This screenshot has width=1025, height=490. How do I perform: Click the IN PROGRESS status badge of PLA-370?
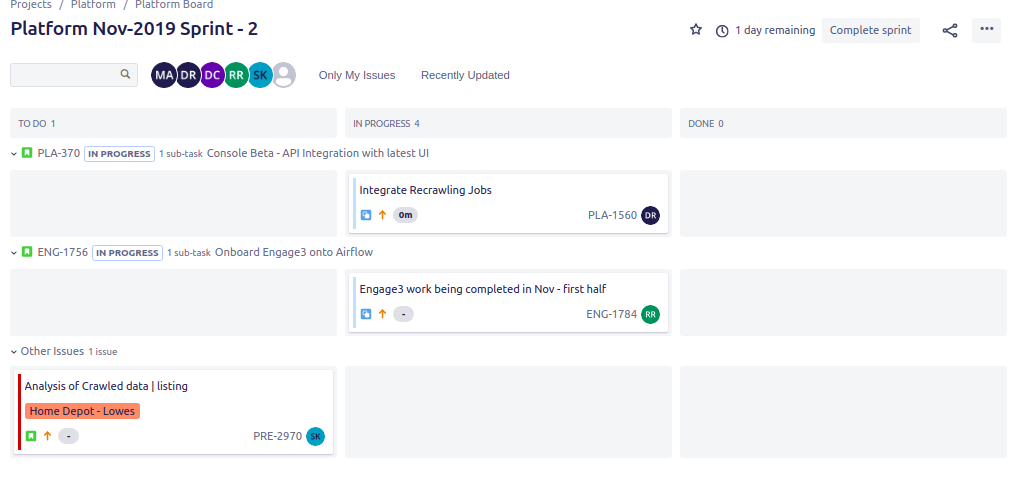point(120,154)
